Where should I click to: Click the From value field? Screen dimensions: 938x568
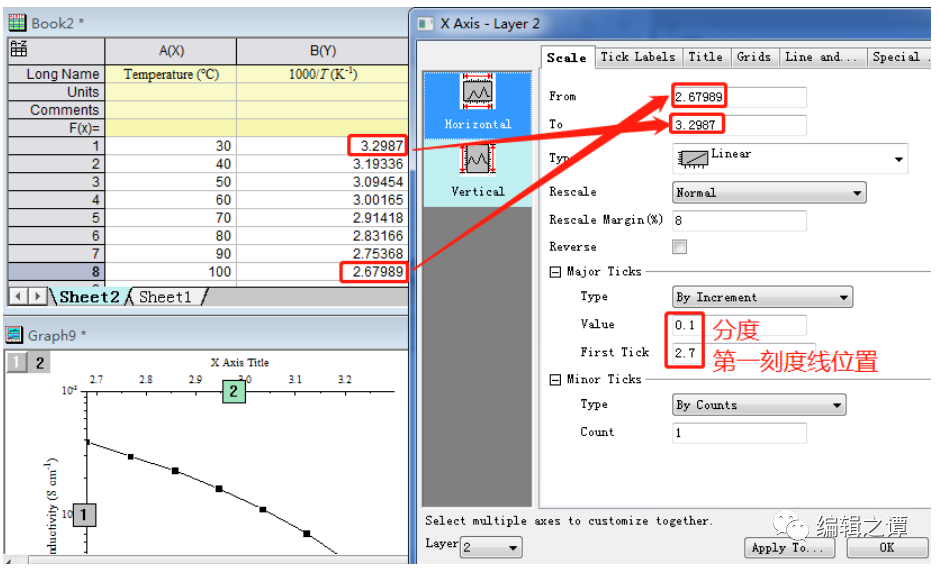point(739,96)
